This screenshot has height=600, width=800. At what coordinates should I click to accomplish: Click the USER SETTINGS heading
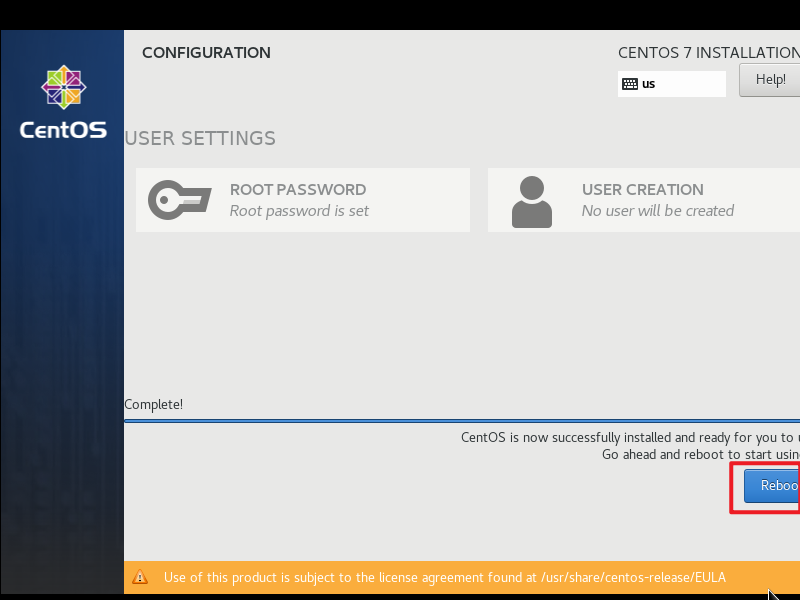click(200, 138)
